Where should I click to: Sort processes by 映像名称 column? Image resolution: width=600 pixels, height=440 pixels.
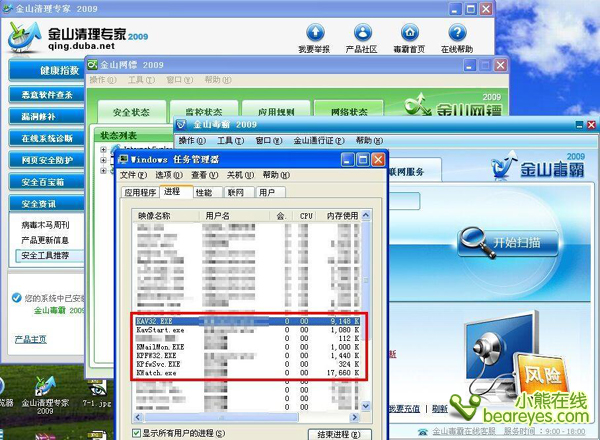tap(166, 216)
